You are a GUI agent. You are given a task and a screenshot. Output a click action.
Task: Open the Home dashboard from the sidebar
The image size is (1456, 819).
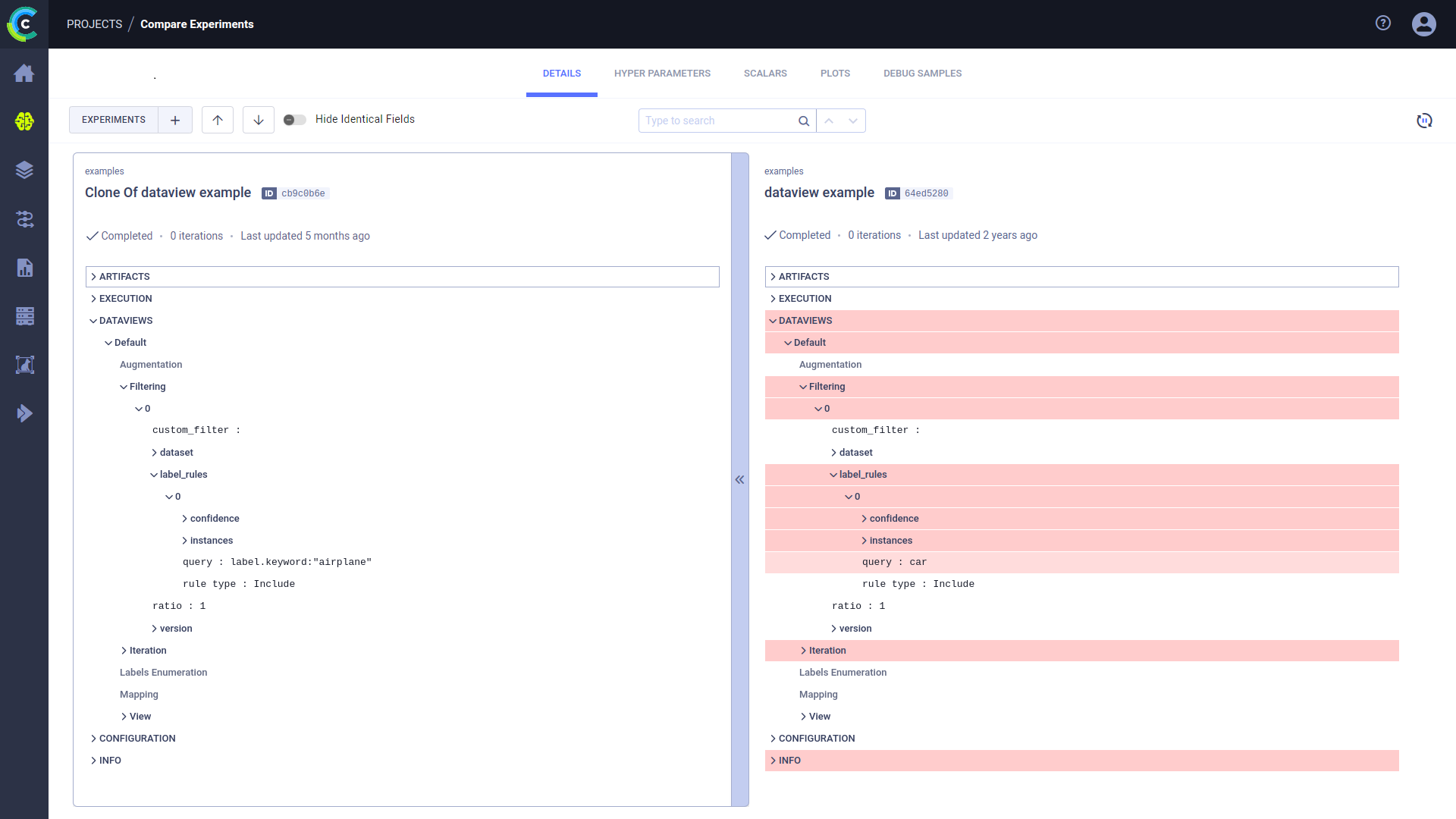pos(25,74)
